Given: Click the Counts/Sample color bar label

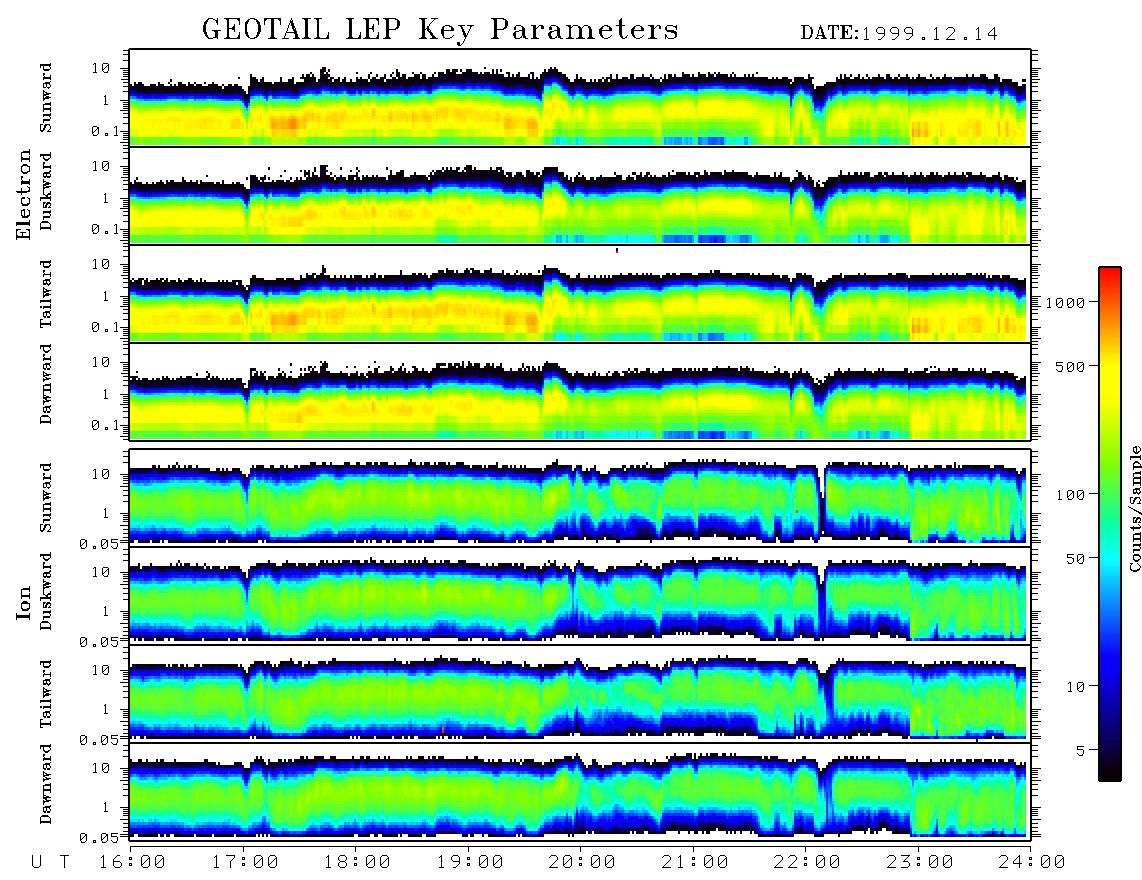Looking at the screenshot, I should click(x=1134, y=508).
